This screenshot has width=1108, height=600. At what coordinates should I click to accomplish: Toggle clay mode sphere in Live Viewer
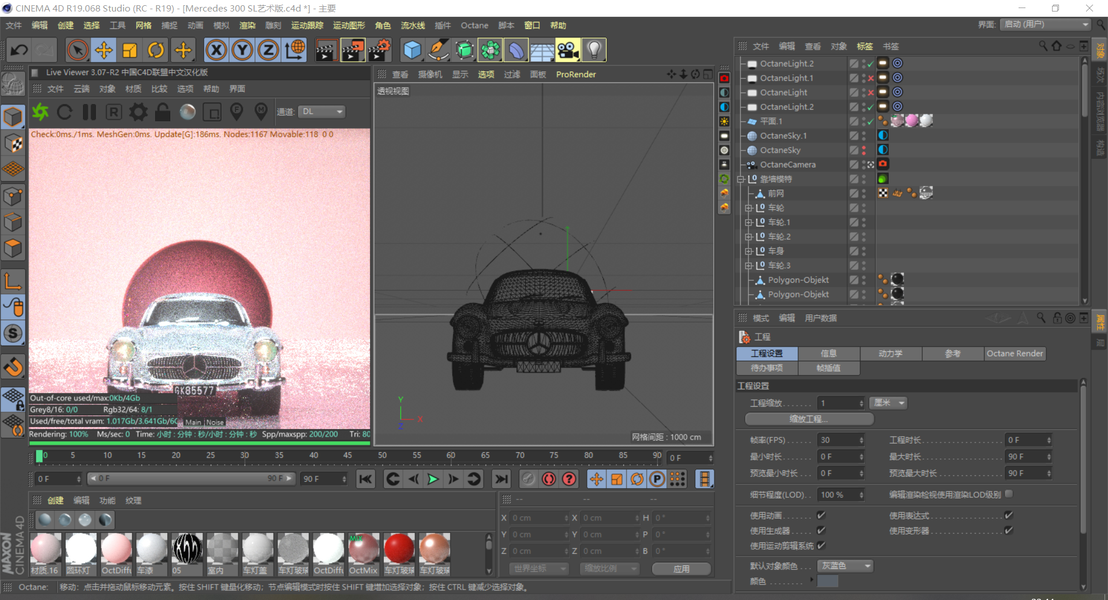(x=187, y=112)
